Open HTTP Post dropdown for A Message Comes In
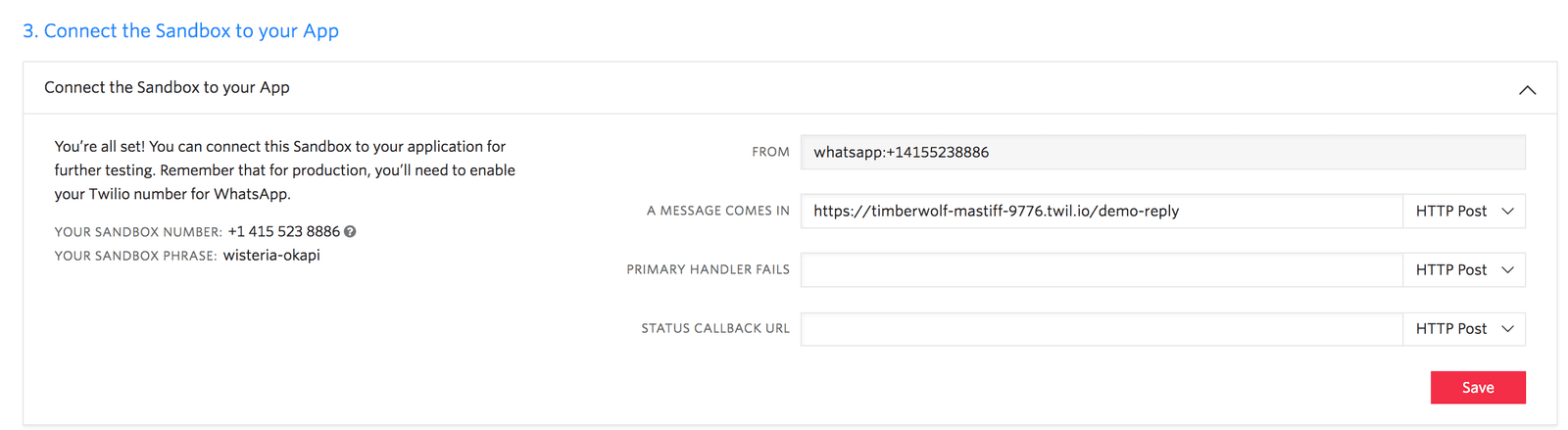The image size is (1568, 430). (1464, 212)
